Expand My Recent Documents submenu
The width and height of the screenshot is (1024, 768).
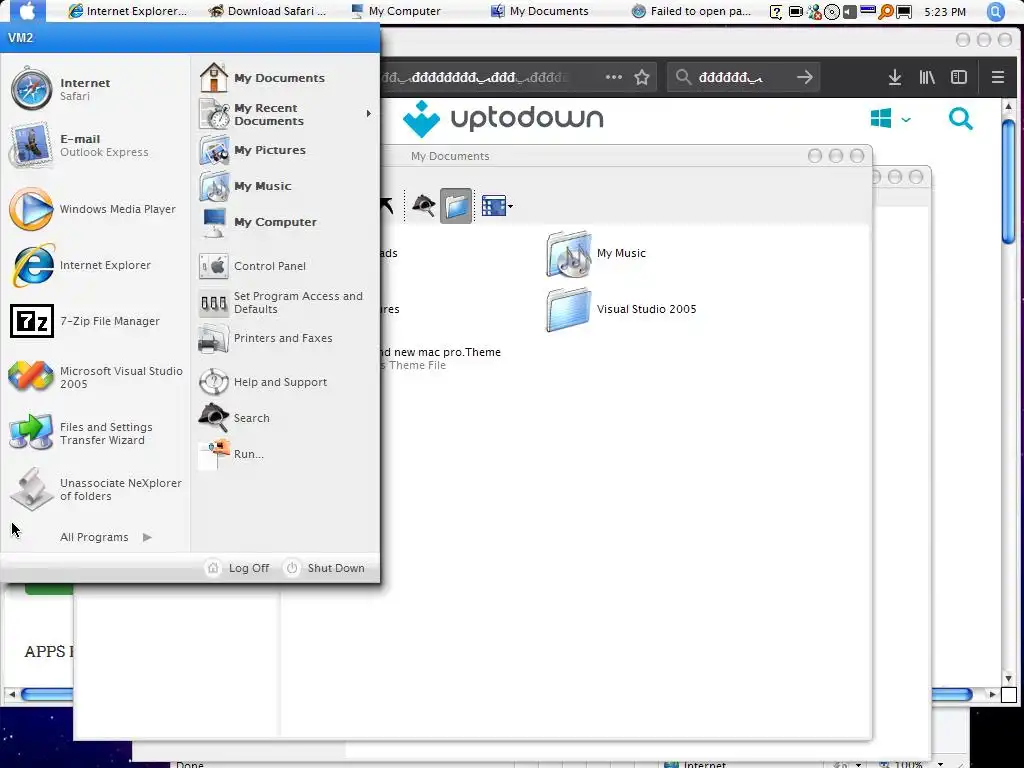click(x=285, y=114)
